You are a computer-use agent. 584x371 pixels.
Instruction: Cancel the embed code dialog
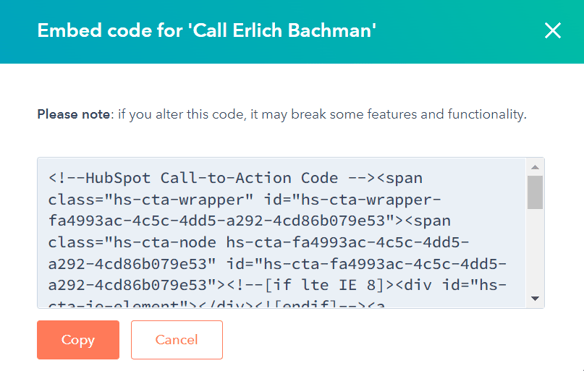coord(177,340)
